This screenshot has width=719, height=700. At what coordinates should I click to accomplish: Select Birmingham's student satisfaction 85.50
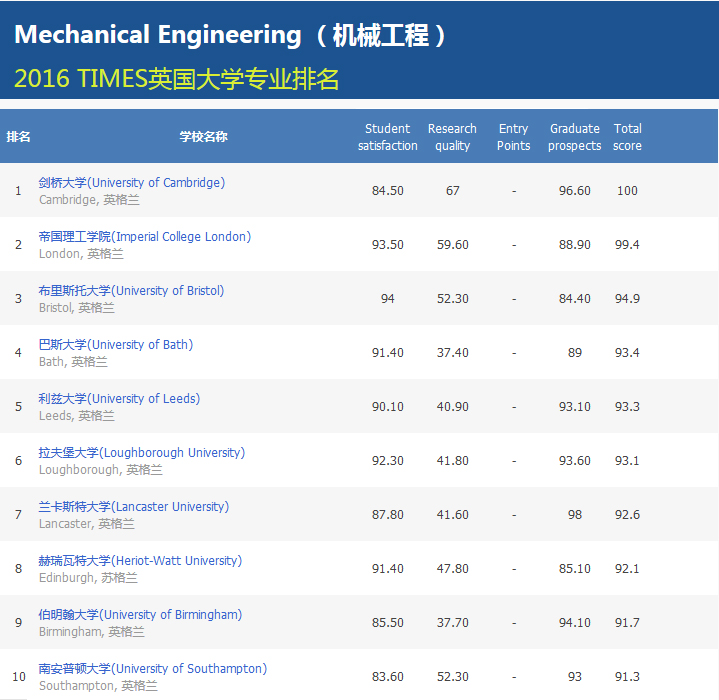pyautogui.click(x=387, y=623)
